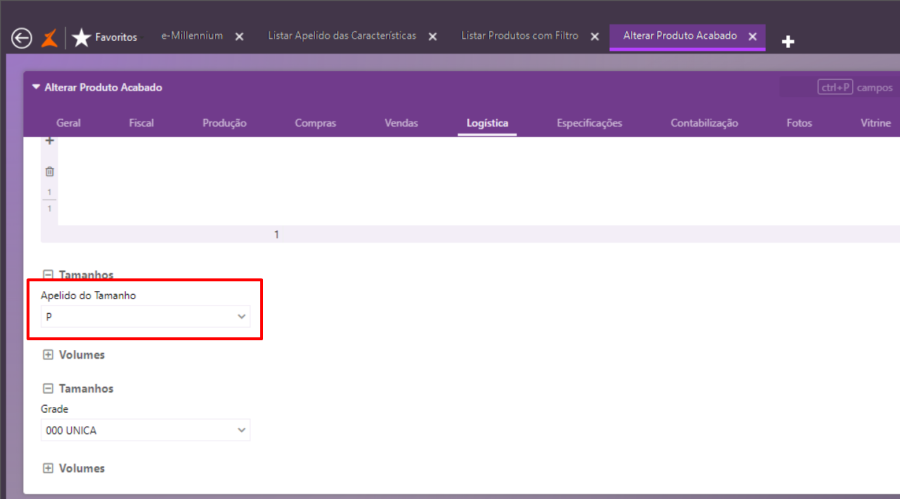Image resolution: width=900 pixels, height=499 pixels.
Task: Expand Volumes section below Grade
Action: pyautogui.click(x=48, y=469)
